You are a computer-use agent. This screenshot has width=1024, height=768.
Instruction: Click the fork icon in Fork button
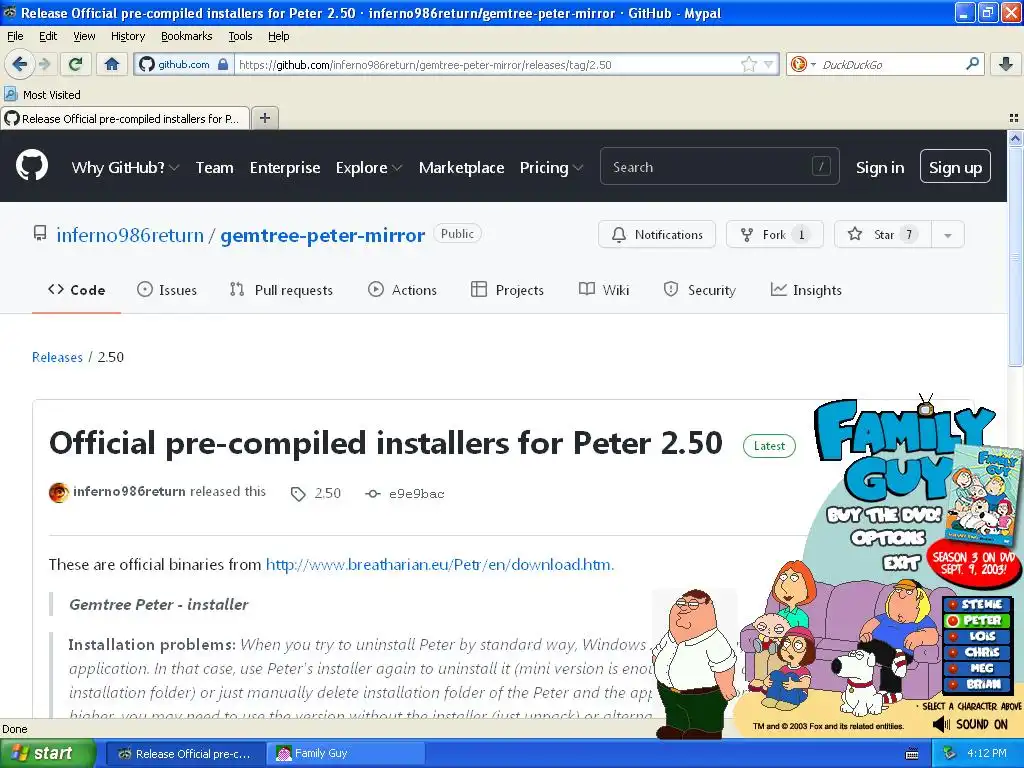point(746,234)
